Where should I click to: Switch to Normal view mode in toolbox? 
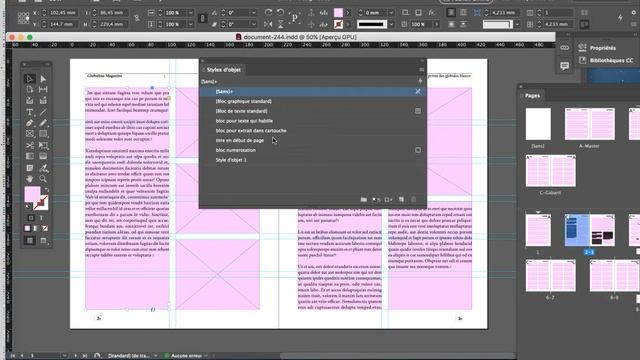click(x=30, y=240)
